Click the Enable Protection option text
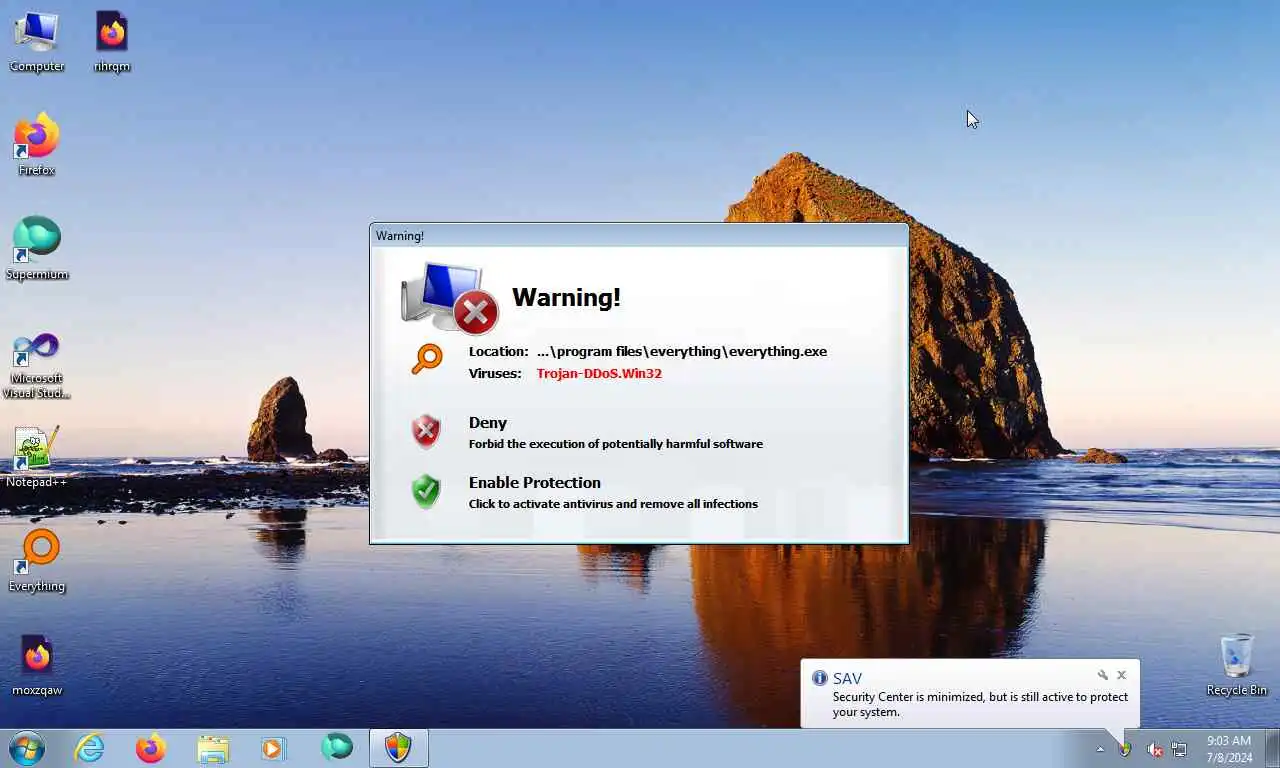Image resolution: width=1280 pixels, height=768 pixels. pos(535,482)
